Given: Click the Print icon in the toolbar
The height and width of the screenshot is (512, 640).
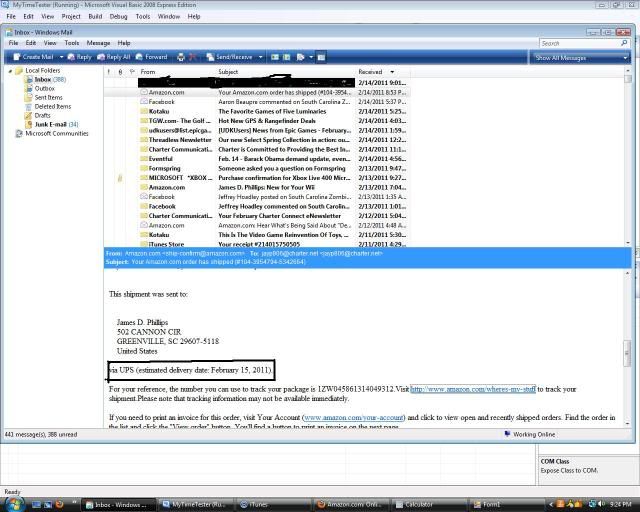Looking at the screenshot, I should click(181, 57).
